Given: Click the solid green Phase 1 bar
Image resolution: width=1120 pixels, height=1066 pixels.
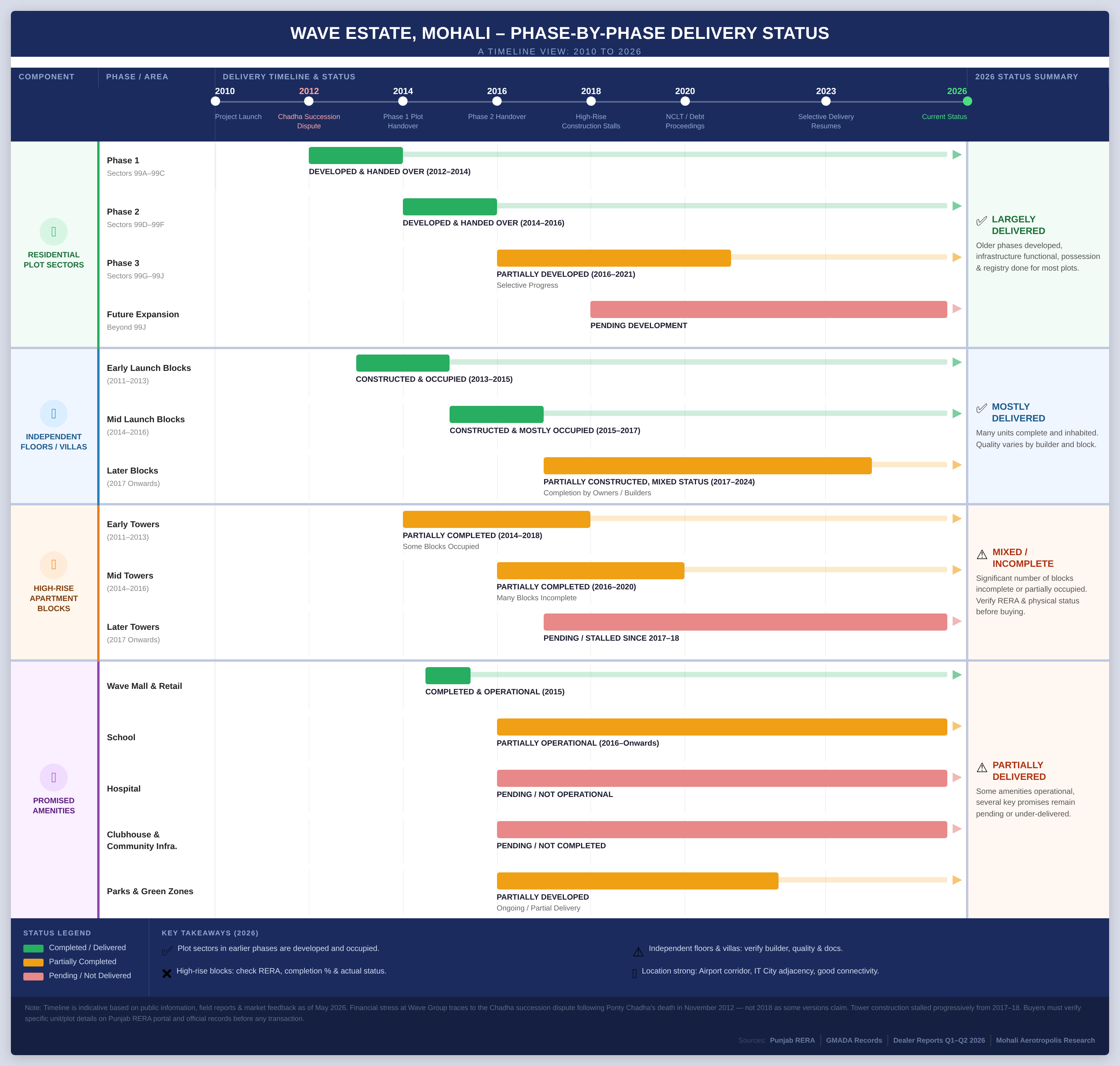Looking at the screenshot, I should [356, 156].
